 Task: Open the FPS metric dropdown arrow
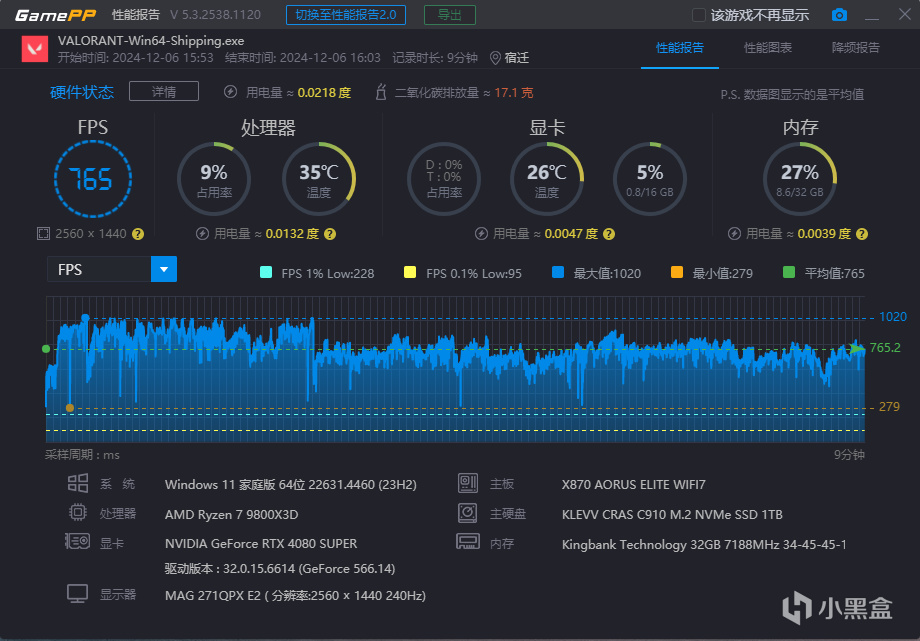pos(164,269)
